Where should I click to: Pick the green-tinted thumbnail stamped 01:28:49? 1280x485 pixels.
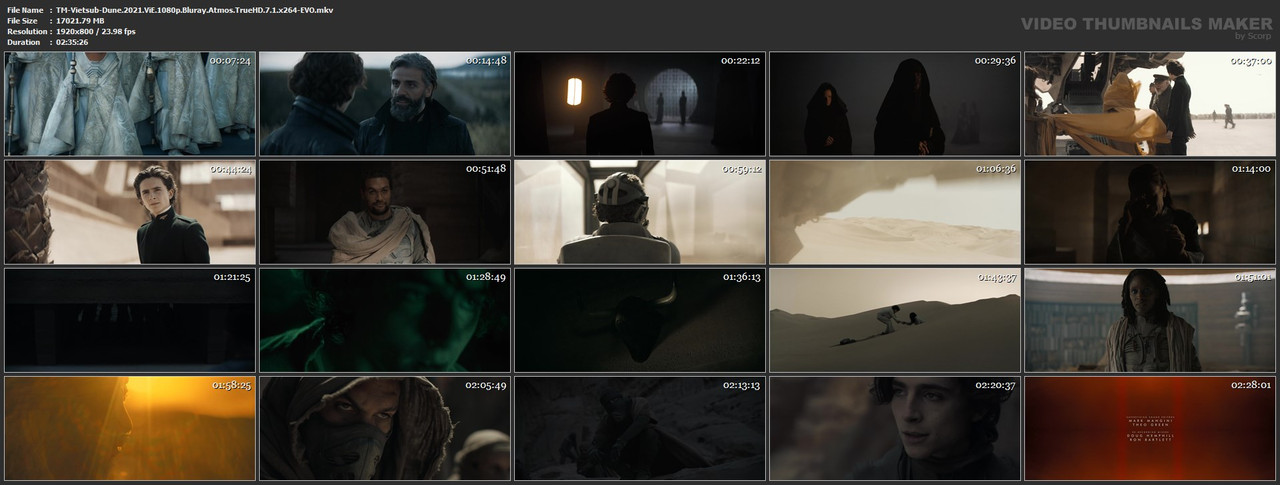tap(385, 320)
